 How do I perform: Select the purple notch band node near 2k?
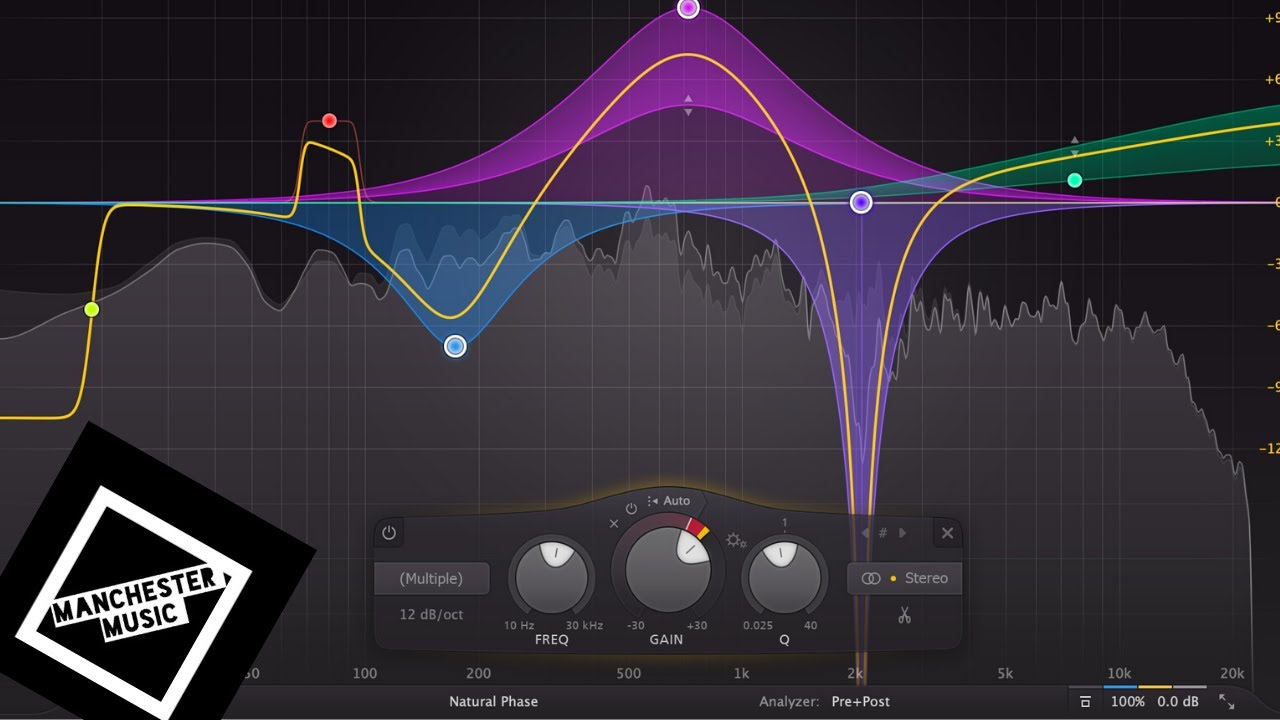[861, 203]
